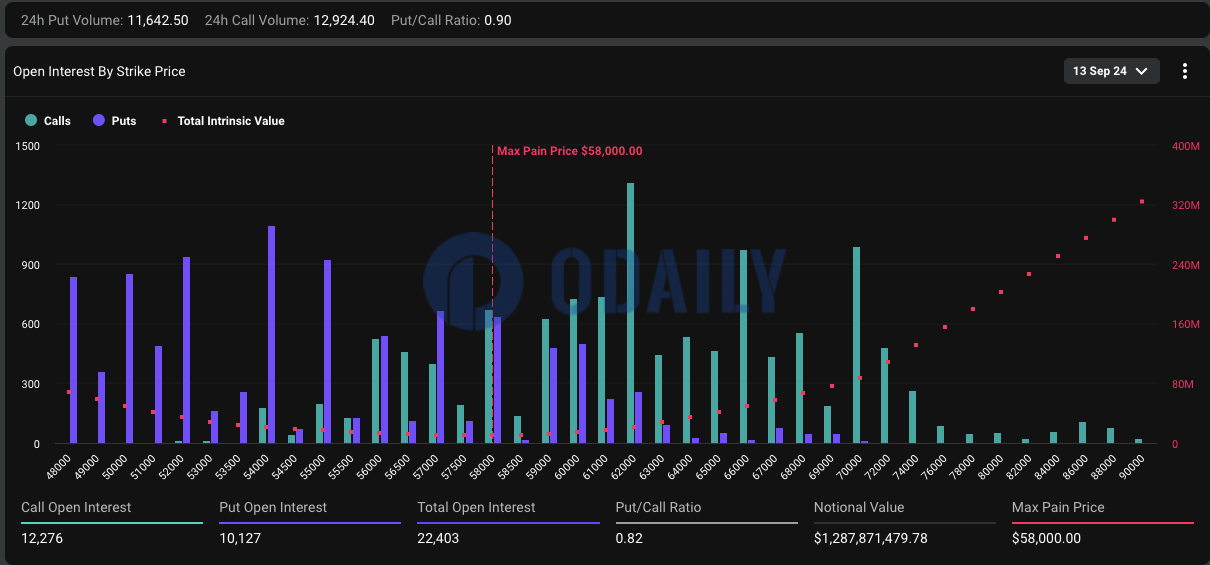This screenshot has height=565, width=1210.
Task: Click the put bar at strike 52000
Action: pyautogui.click(x=186, y=350)
